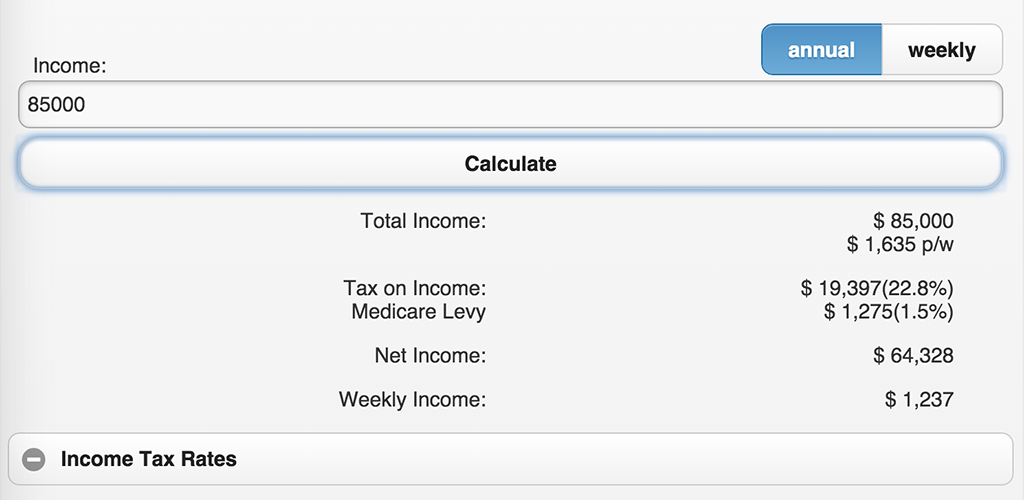The height and width of the screenshot is (500, 1024).
Task: Switch to annual income mode
Action: [x=821, y=50]
